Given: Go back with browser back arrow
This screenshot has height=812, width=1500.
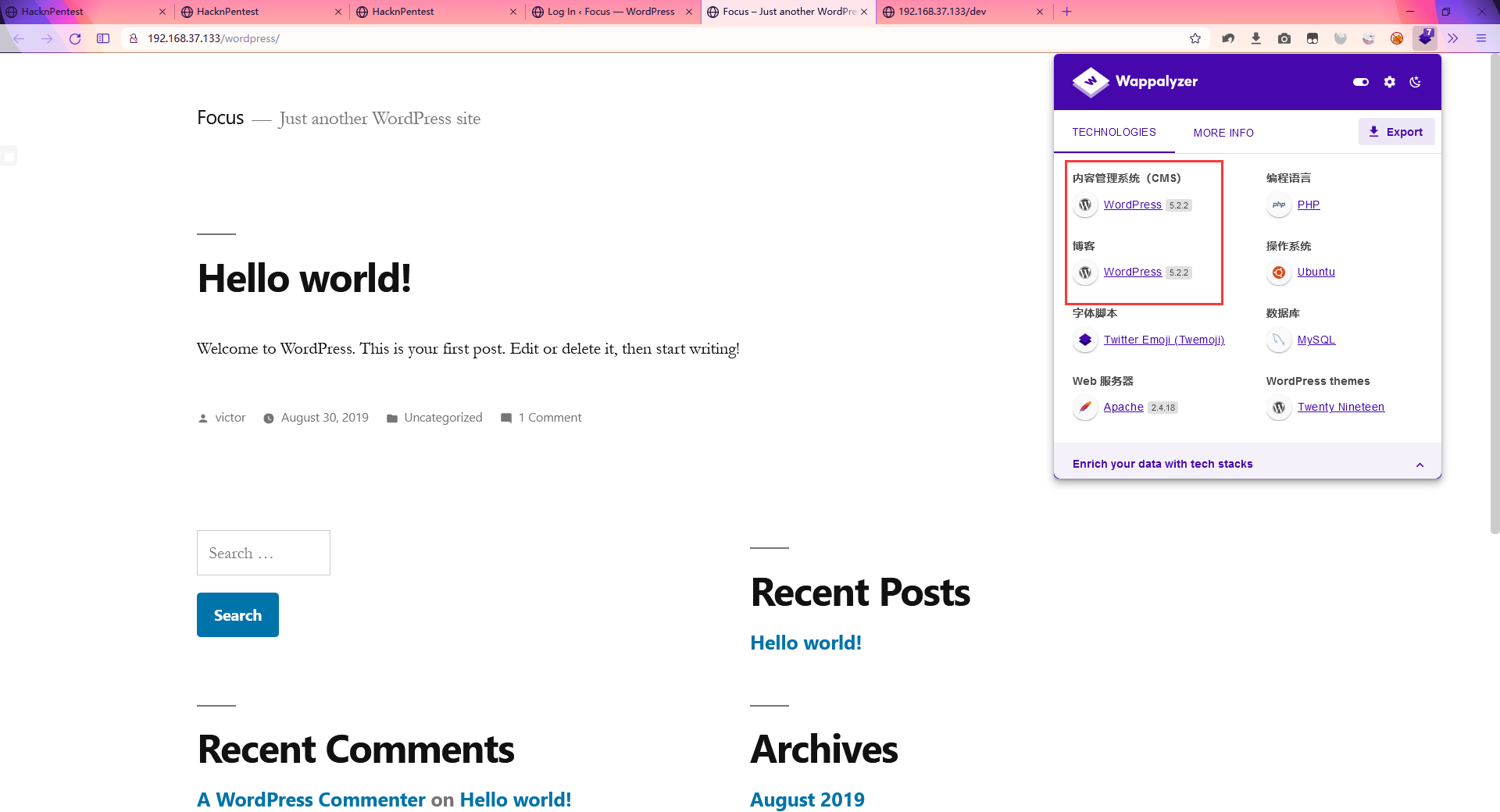Looking at the screenshot, I should [x=19, y=38].
